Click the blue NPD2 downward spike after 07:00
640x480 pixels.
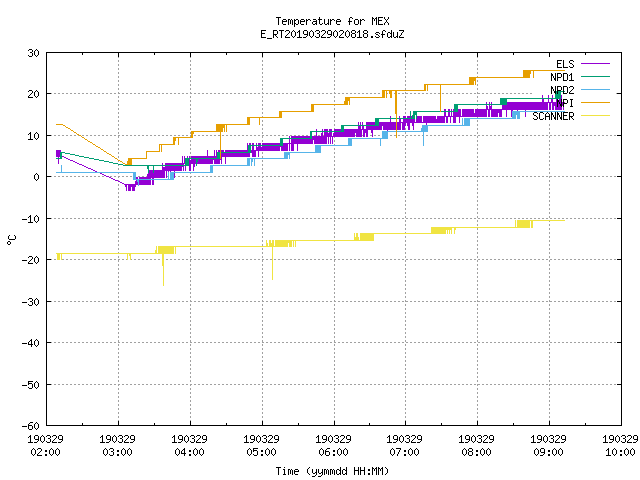click(x=423, y=139)
